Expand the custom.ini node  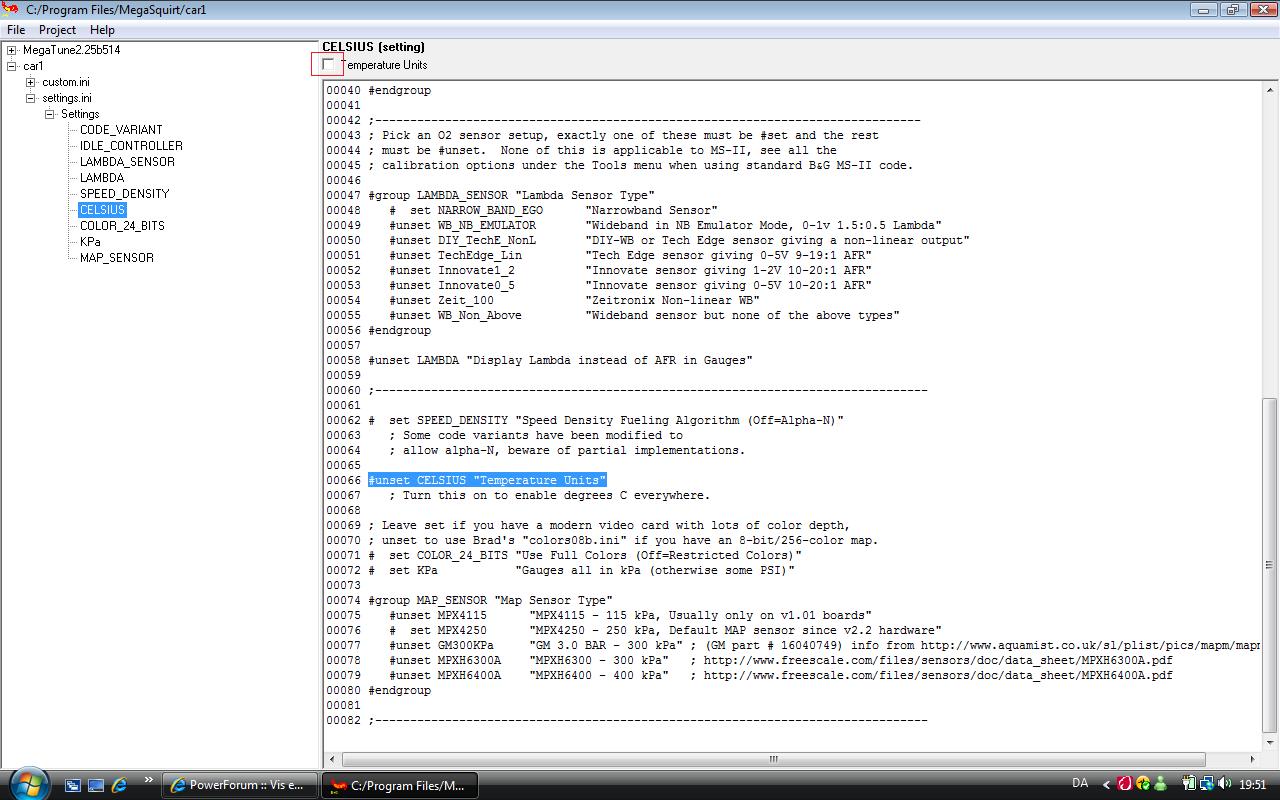click(x=31, y=82)
